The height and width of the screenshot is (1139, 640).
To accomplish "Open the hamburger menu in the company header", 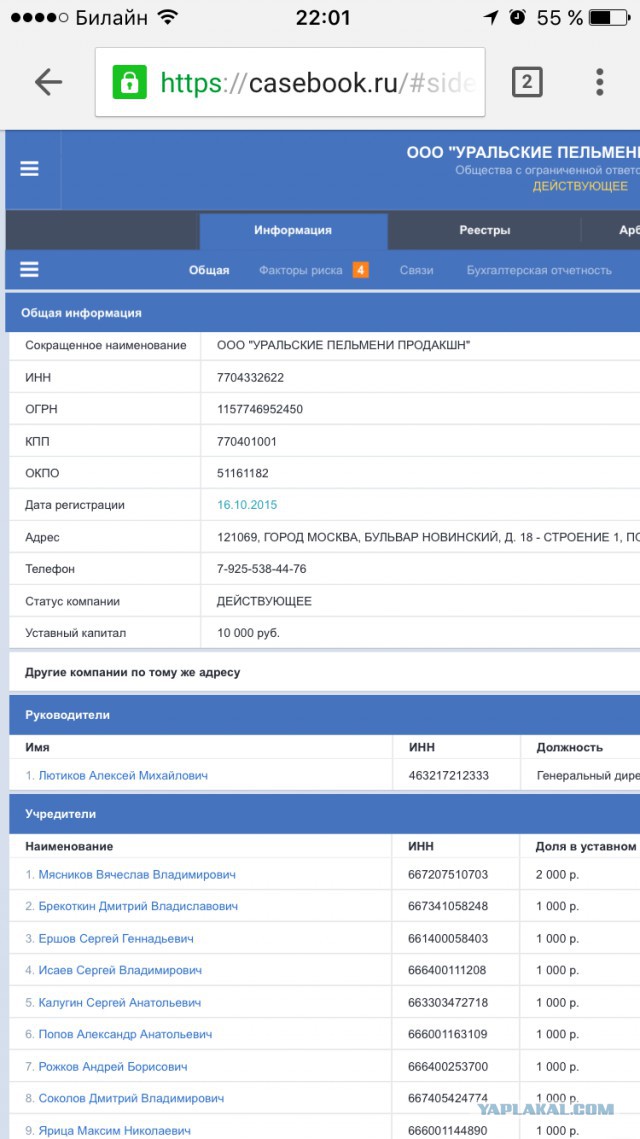I will click(x=29, y=169).
